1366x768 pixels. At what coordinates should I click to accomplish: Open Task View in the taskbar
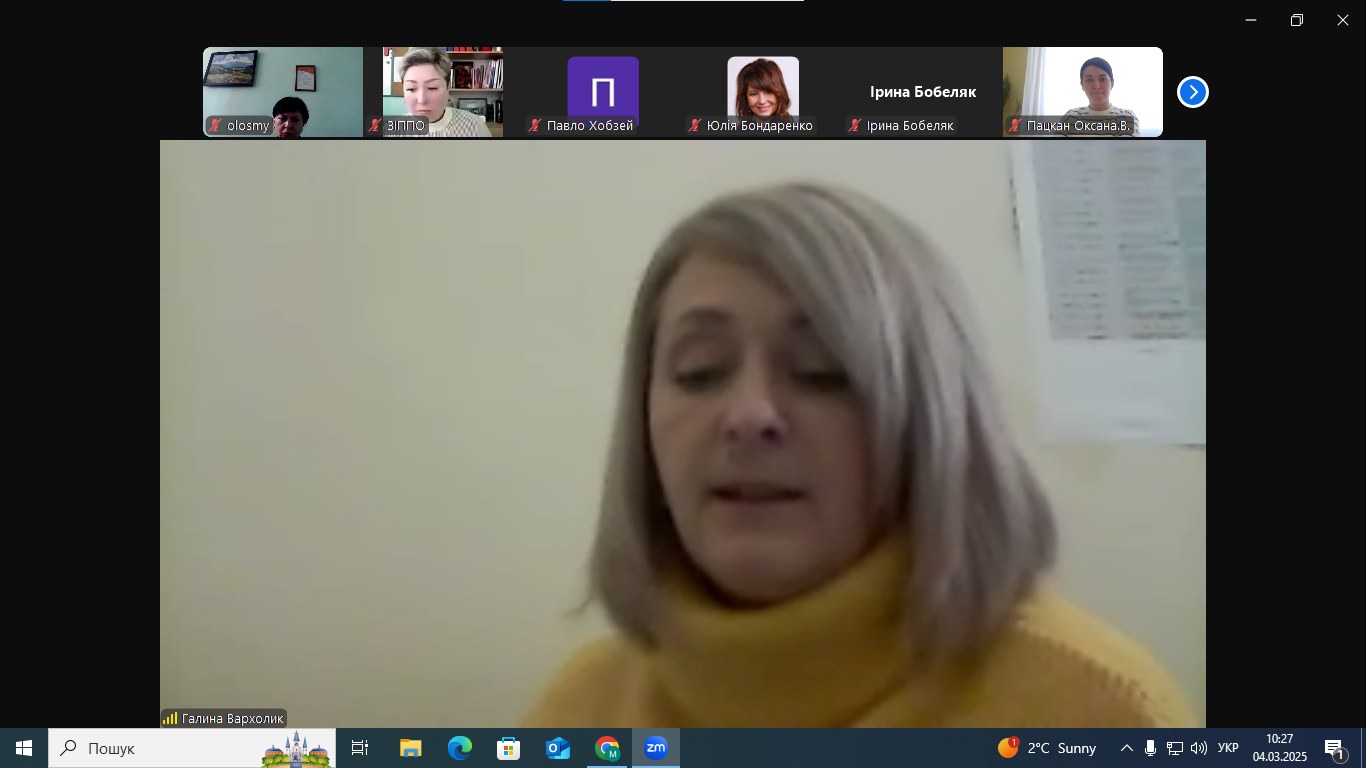(360, 748)
